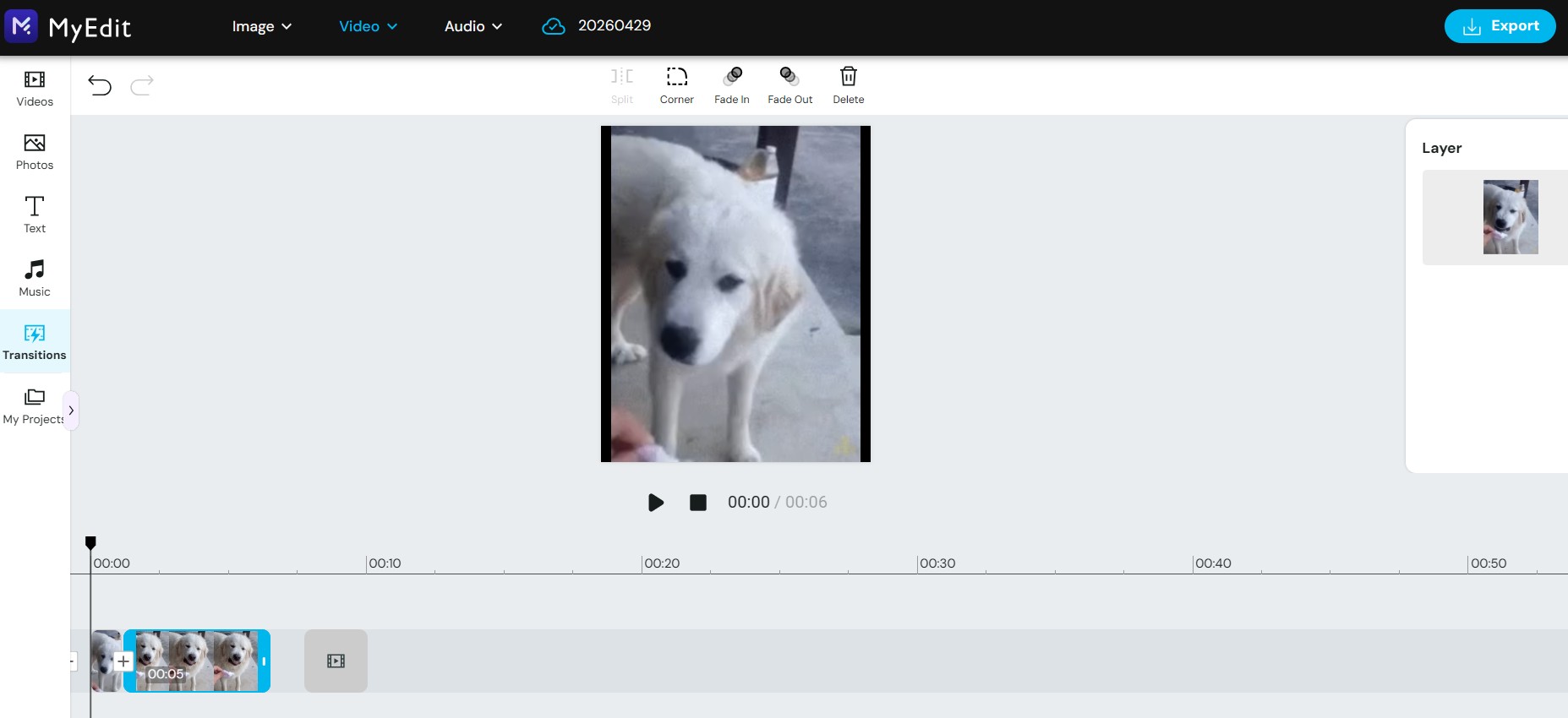The image size is (1568, 718).
Task: Delete the selected clip
Action: tap(849, 86)
